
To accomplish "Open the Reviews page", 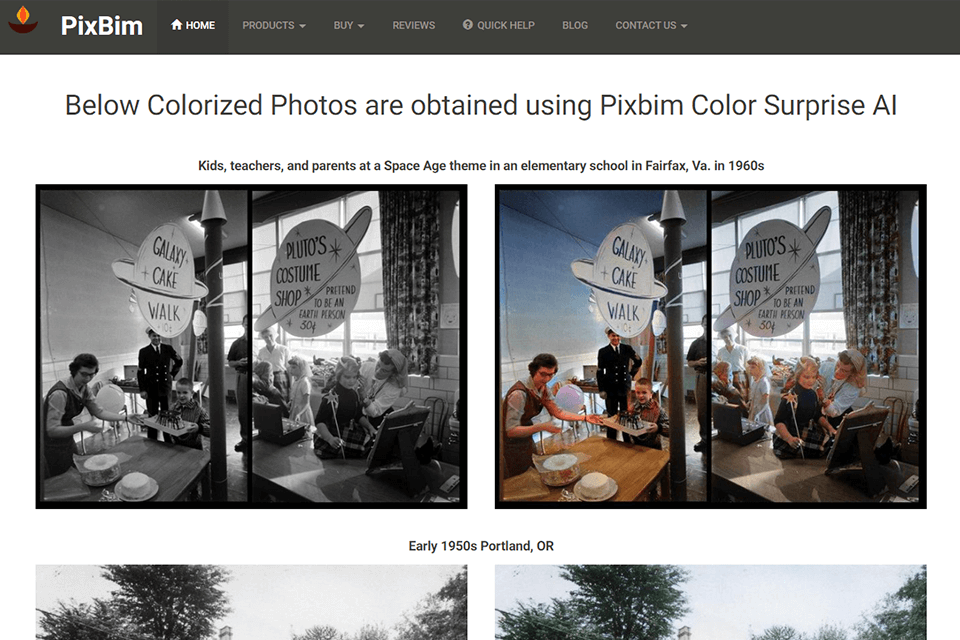I will tap(413, 26).
